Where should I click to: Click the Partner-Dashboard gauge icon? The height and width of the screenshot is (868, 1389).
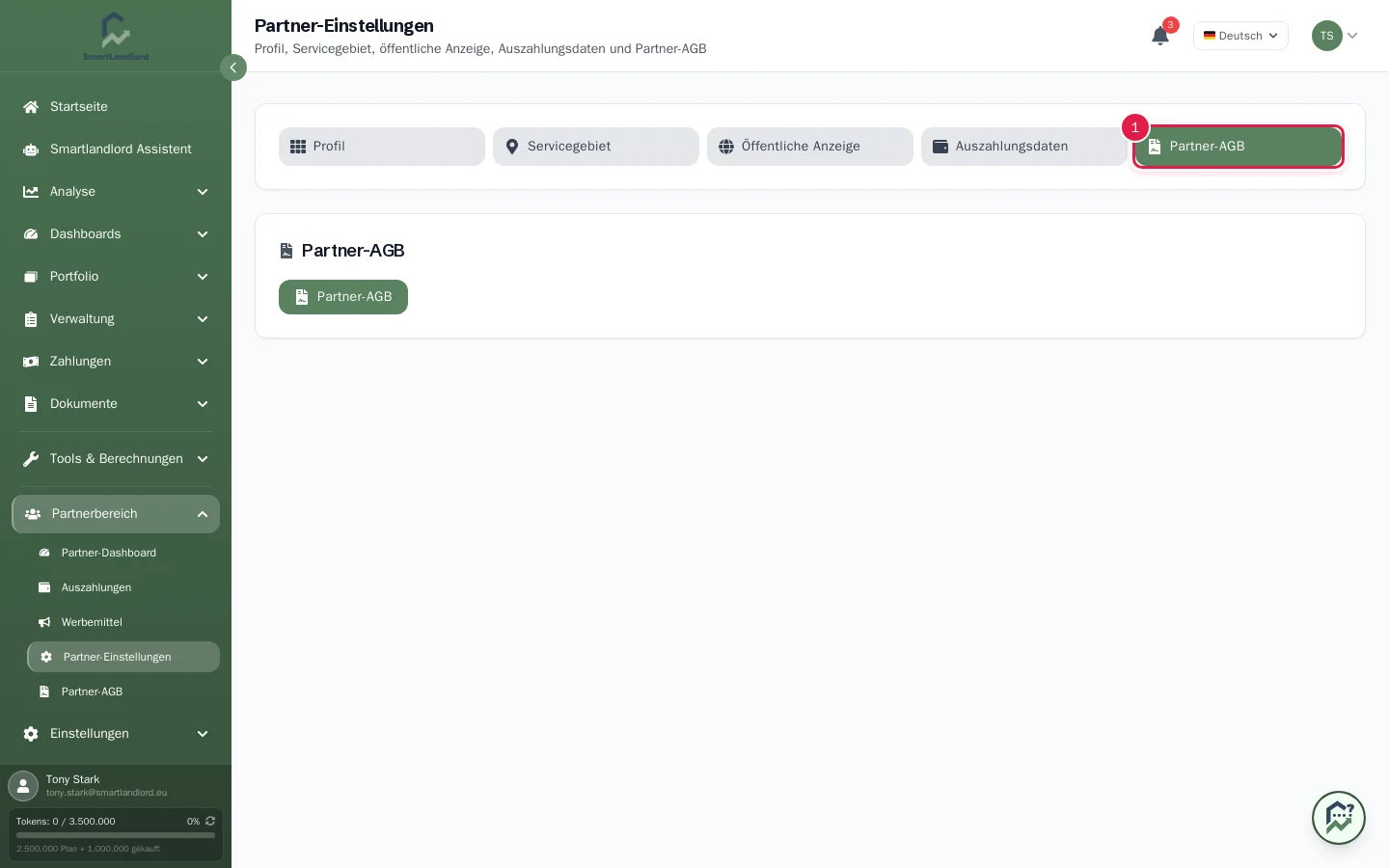[44, 553]
